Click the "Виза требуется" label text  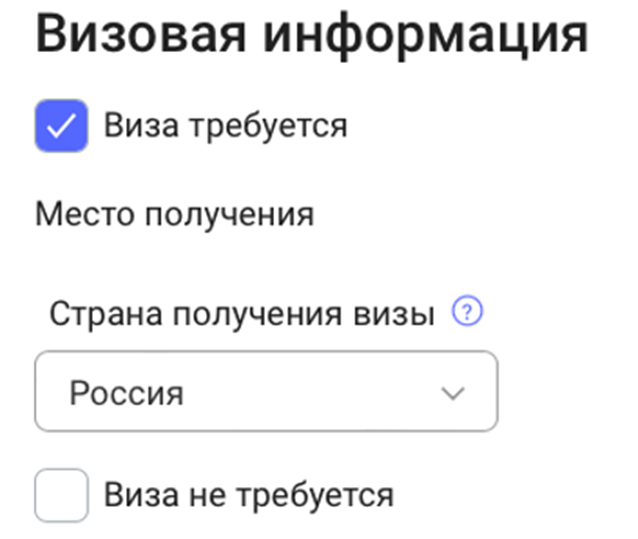(x=226, y=126)
